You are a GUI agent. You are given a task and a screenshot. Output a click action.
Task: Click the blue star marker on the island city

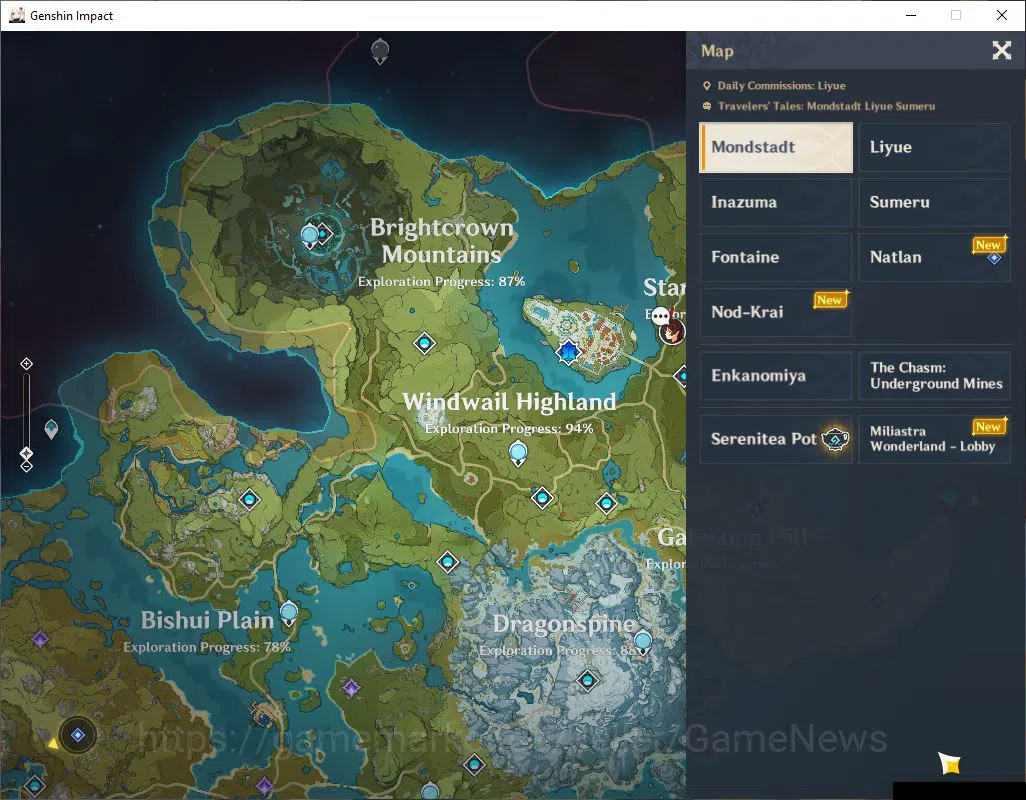coord(568,352)
